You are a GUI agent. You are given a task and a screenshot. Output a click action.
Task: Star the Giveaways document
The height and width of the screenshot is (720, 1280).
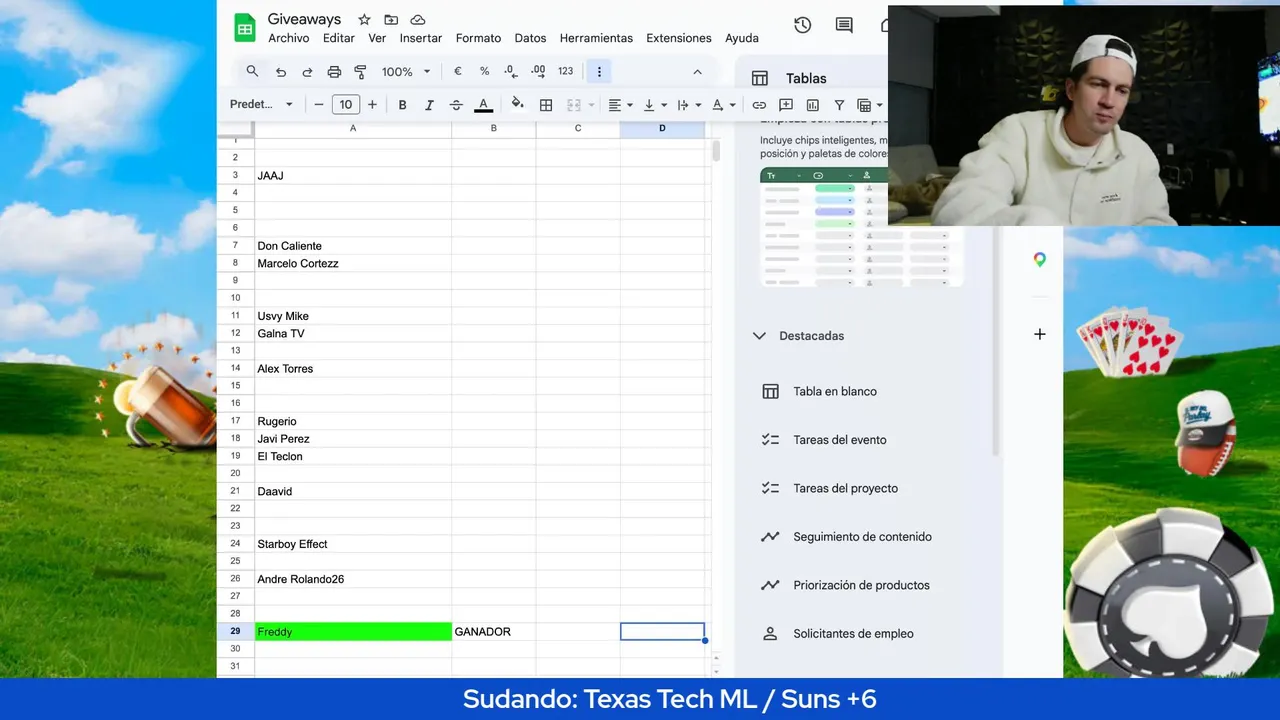[x=364, y=19]
